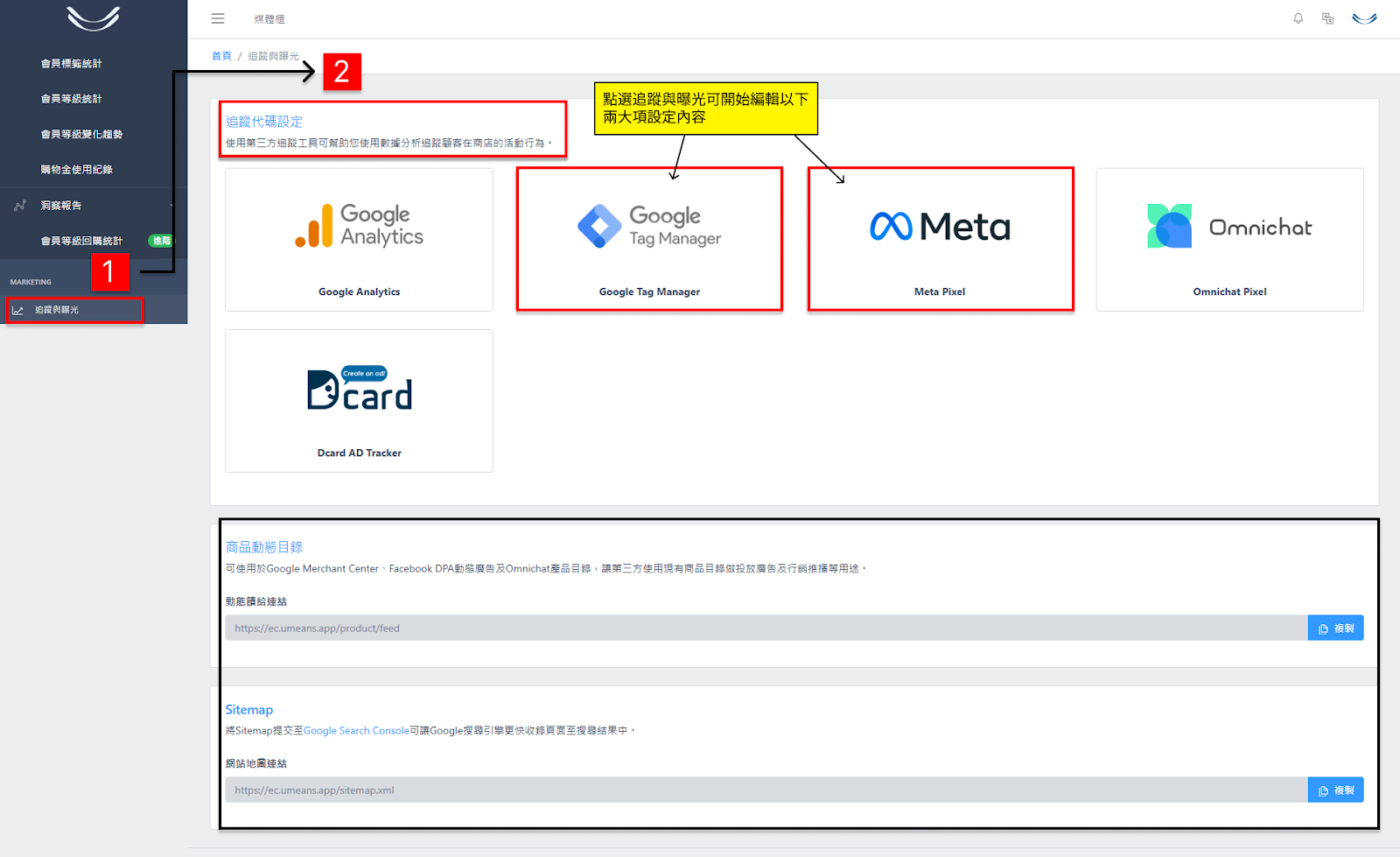Click the 追蹤代碼設定 heading

pos(264,122)
